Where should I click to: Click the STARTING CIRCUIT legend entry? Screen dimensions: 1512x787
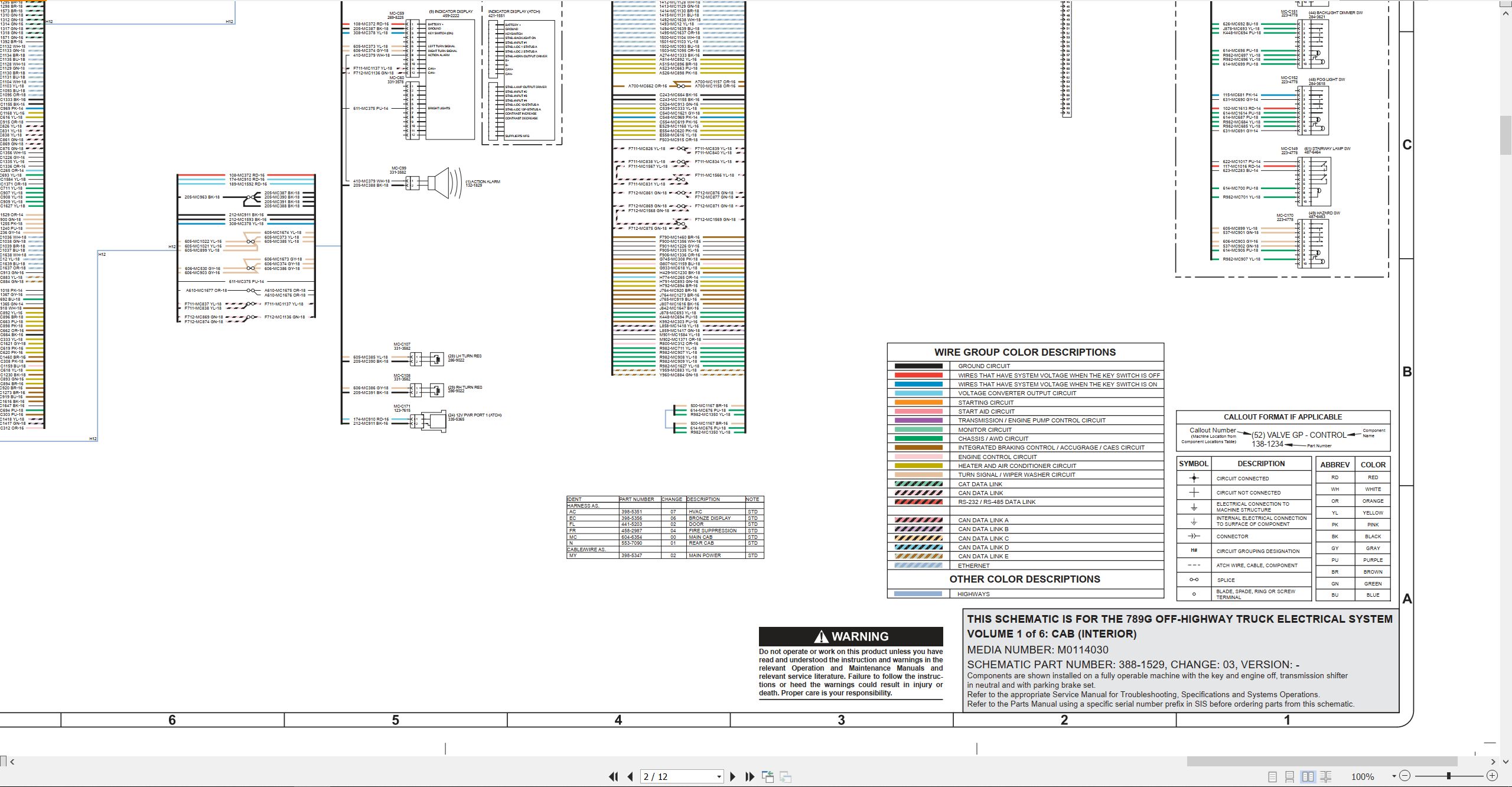[985, 402]
